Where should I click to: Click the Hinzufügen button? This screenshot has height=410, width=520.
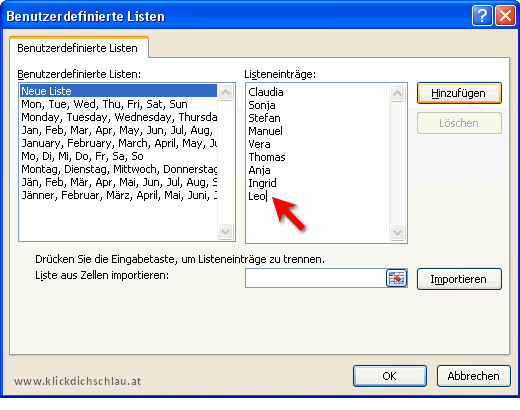tap(459, 93)
